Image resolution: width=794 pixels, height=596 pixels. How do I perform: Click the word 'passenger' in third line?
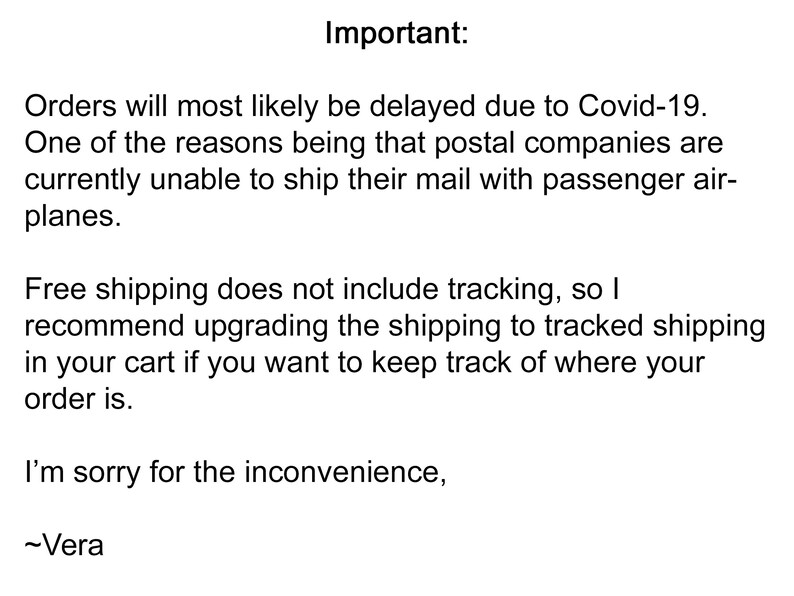pyautogui.click(x=613, y=180)
